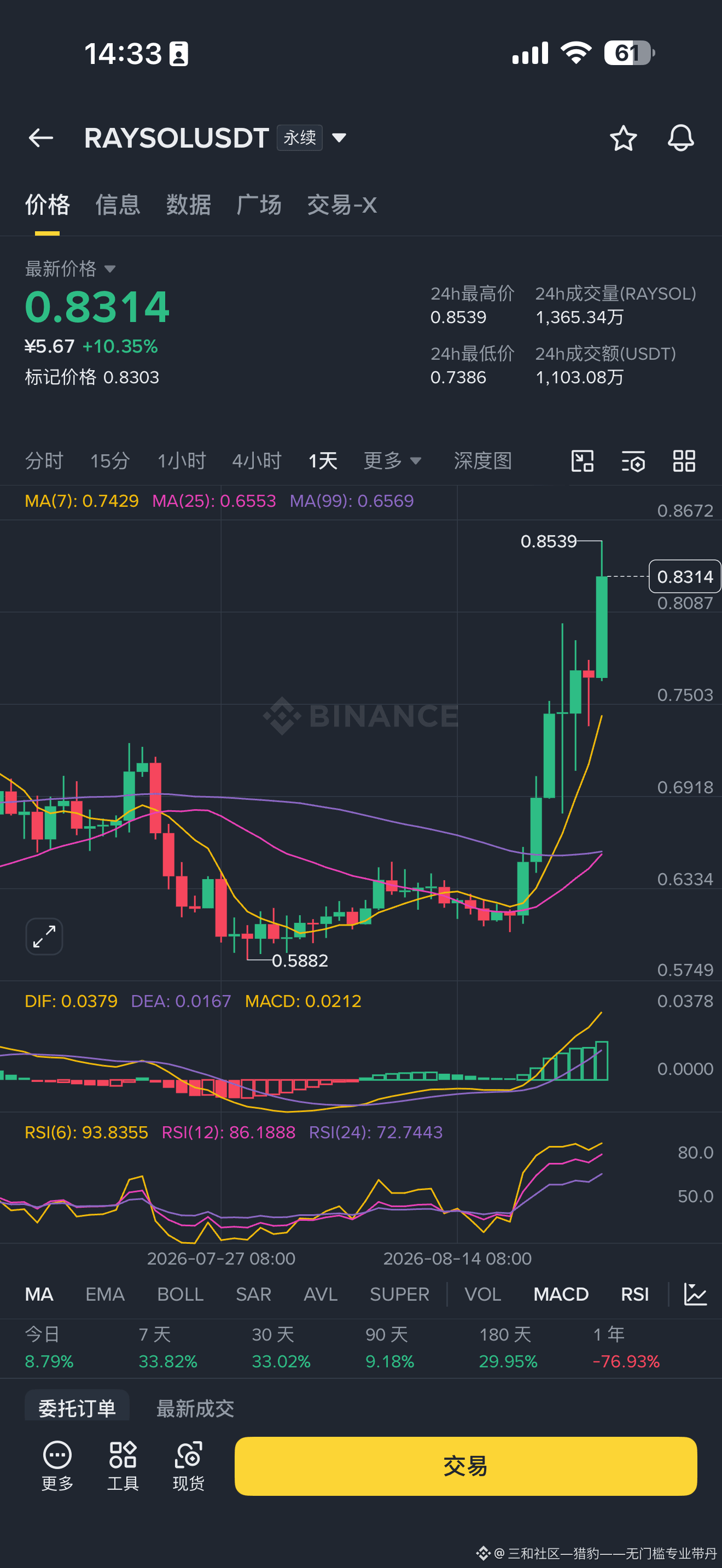Tap the battery indicator in status bar
Image resolution: width=722 pixels, height=1568 pixels.
pos(629,53)
